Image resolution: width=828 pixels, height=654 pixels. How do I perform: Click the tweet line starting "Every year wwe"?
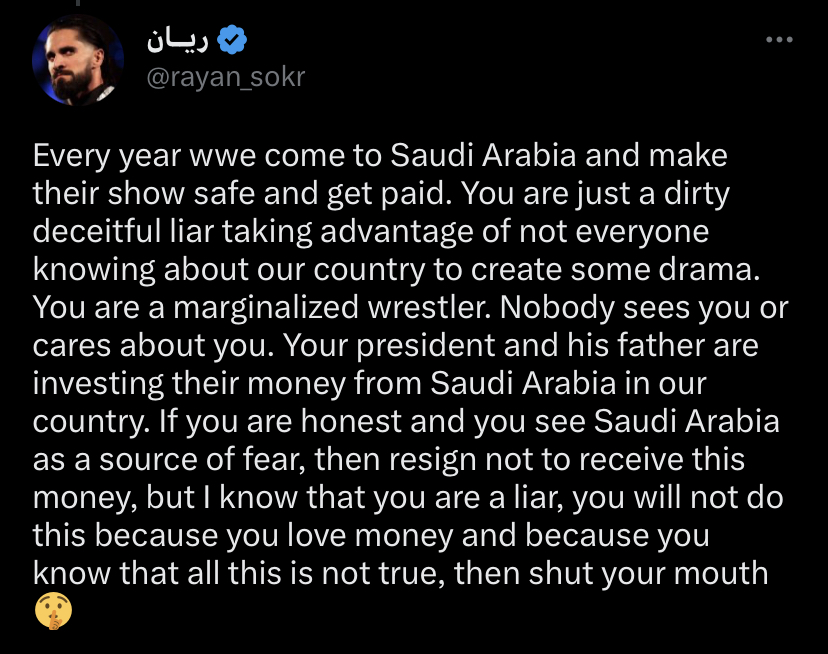tap(380, 156)
